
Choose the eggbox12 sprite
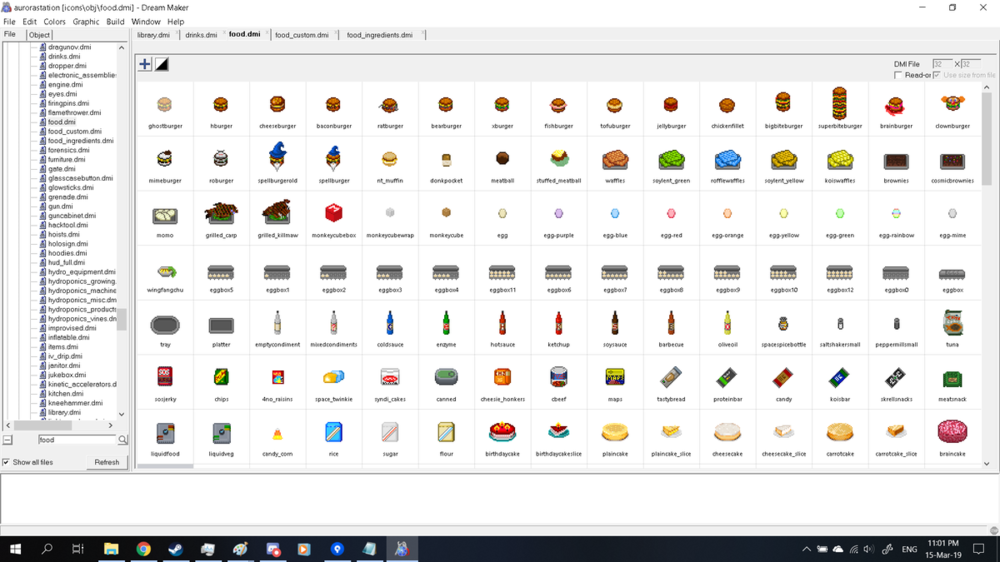[839, 274]
